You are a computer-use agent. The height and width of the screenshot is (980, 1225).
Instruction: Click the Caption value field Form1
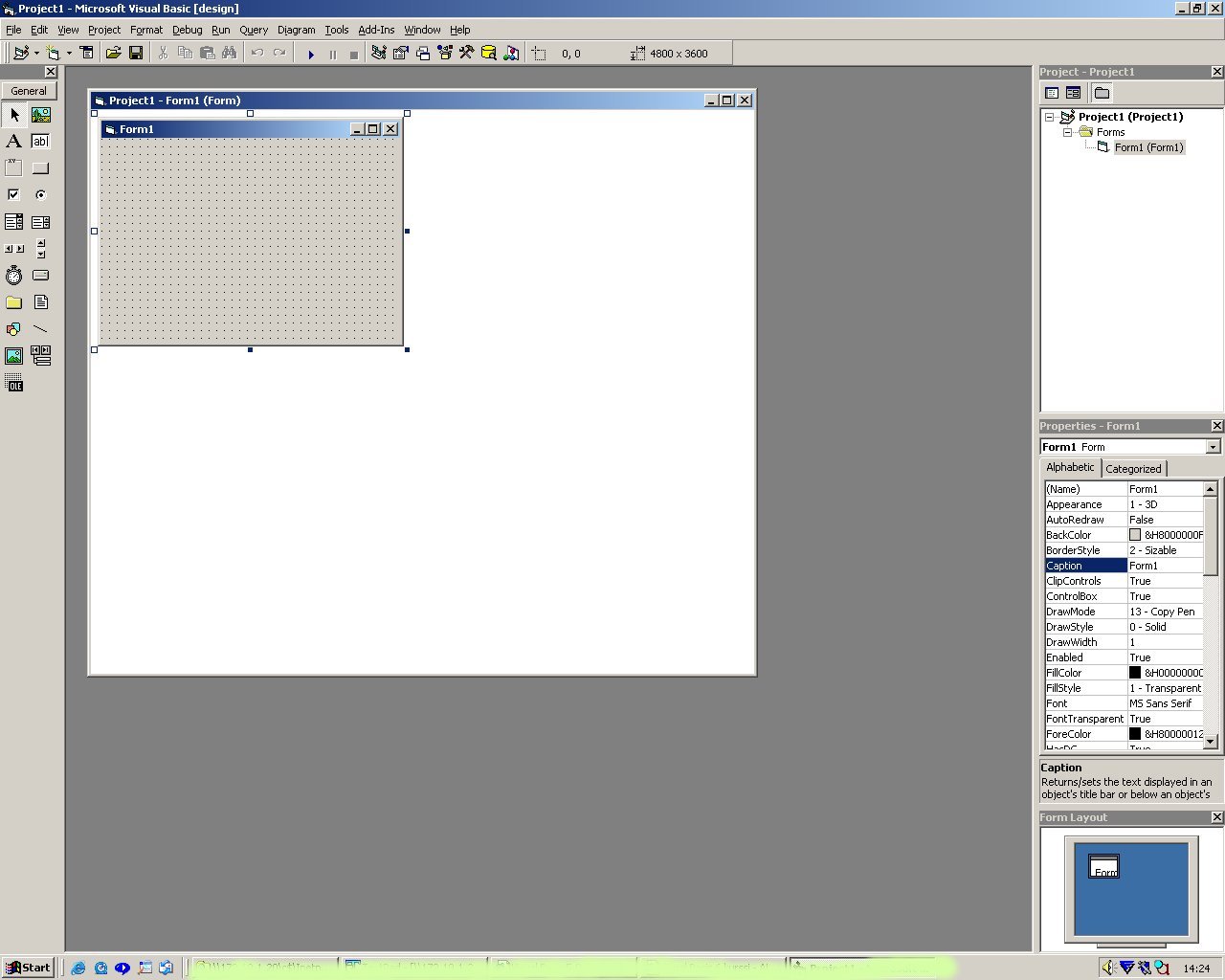coord(1165,566)
